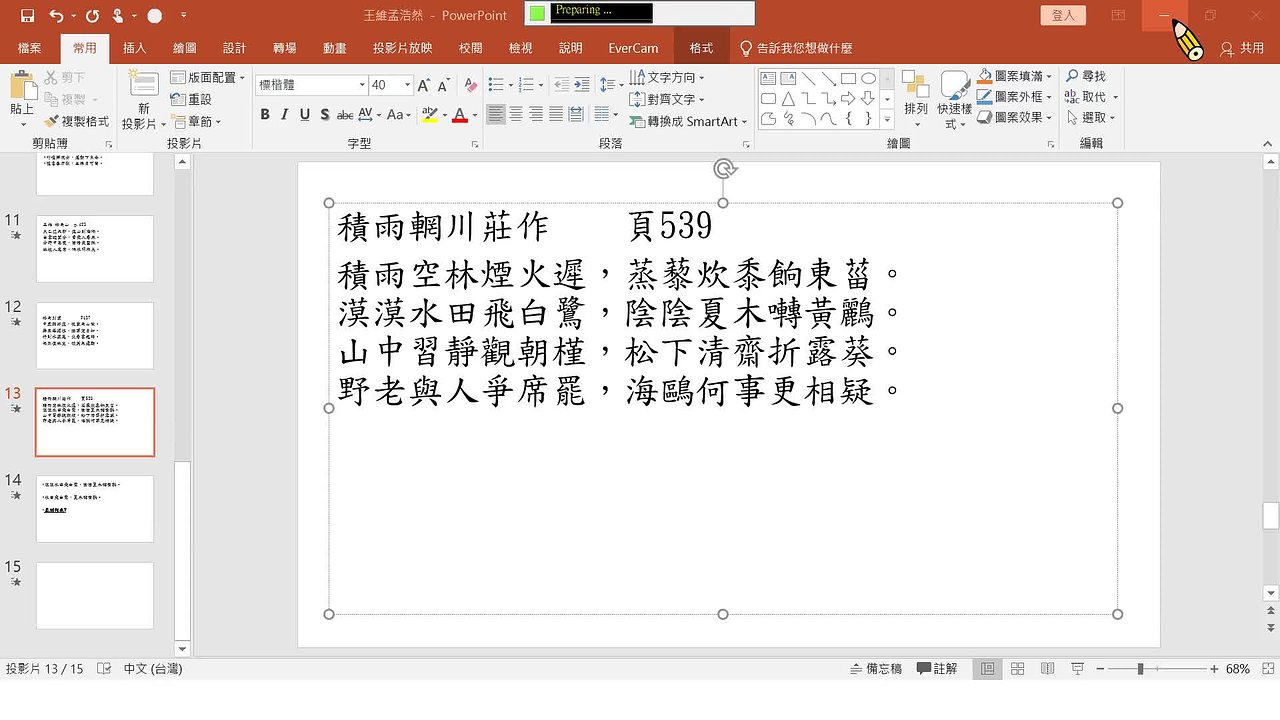Open the 檔案 file tab
Viewport: 1280px width, 720px height.
coord(30,48)
